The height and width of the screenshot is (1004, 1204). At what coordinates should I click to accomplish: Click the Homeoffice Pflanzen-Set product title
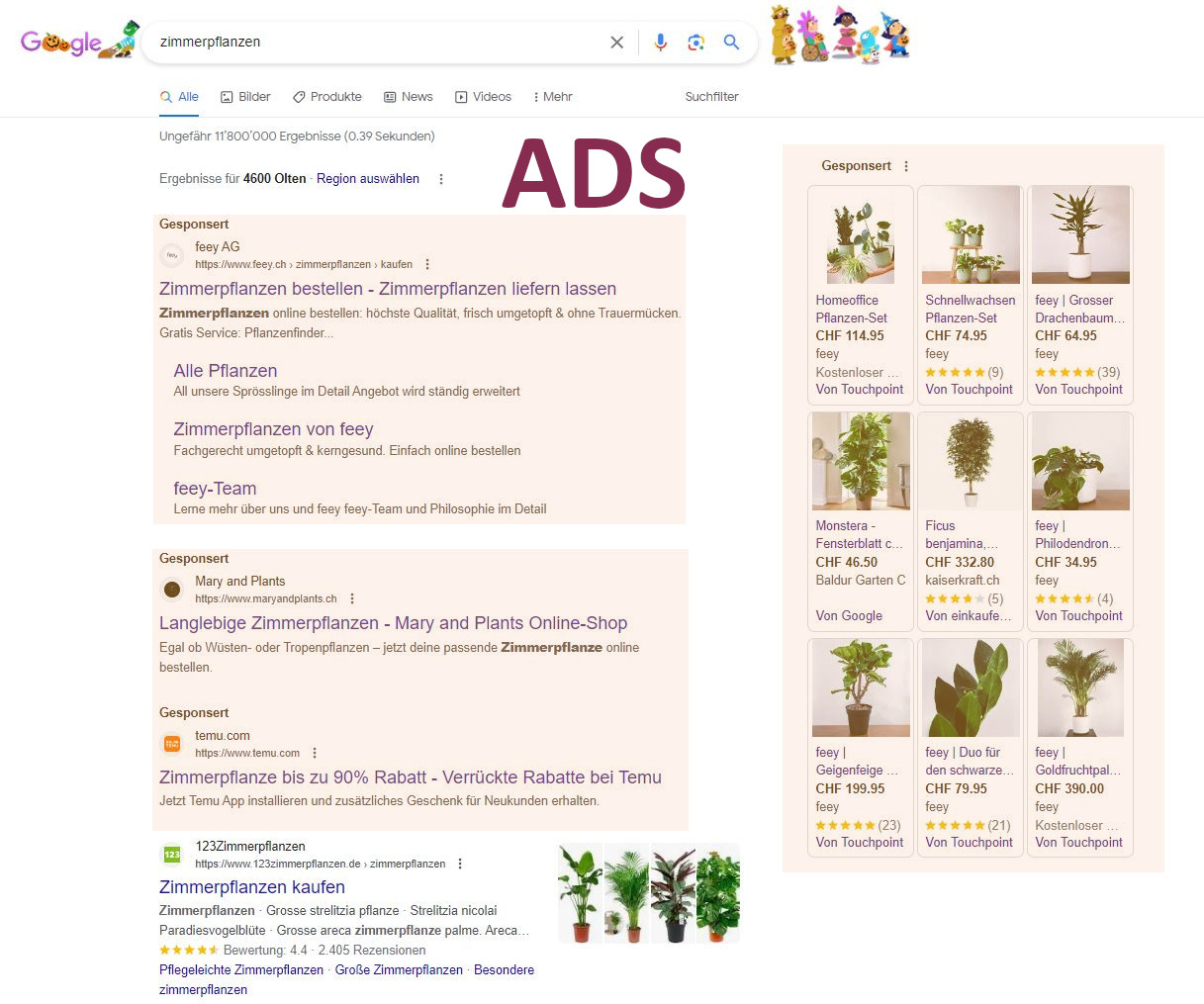851,310
